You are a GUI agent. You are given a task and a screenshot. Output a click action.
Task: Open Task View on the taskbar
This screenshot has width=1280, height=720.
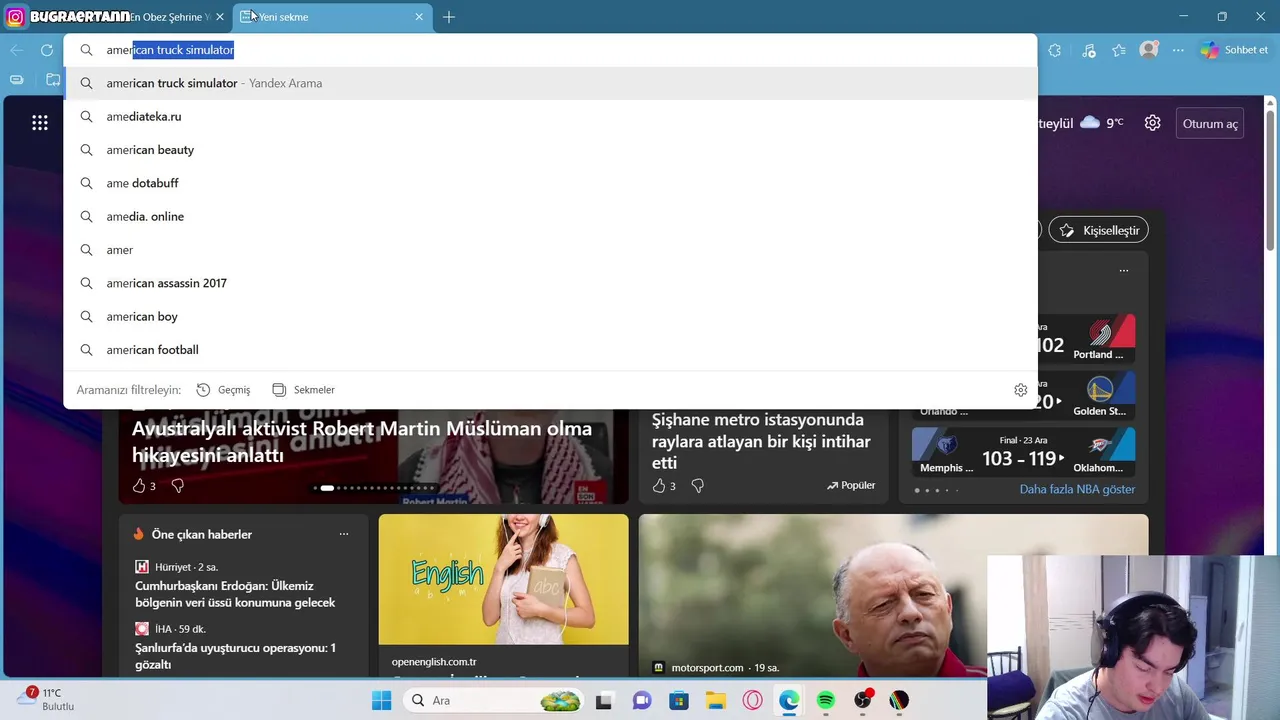tap(603, 700)
